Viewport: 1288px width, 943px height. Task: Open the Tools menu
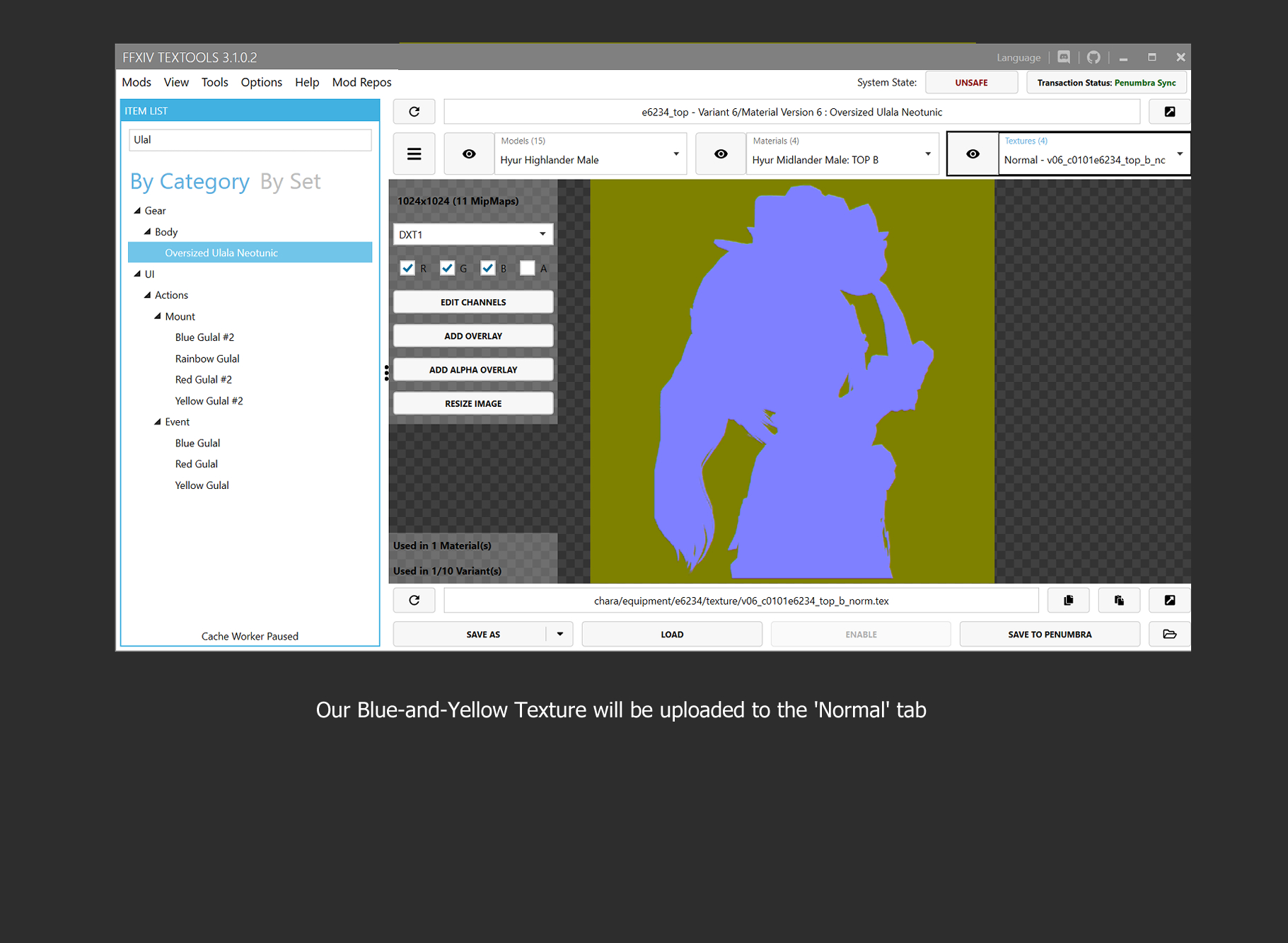coord(214,82)
